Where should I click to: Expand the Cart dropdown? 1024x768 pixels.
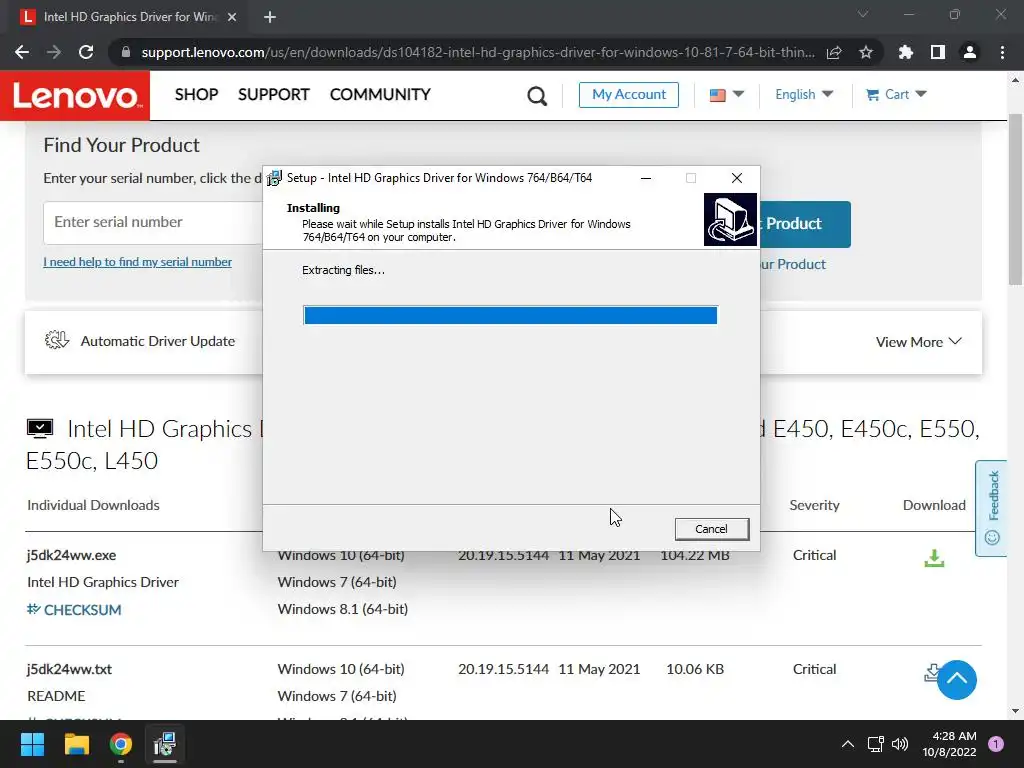point(921,94)
